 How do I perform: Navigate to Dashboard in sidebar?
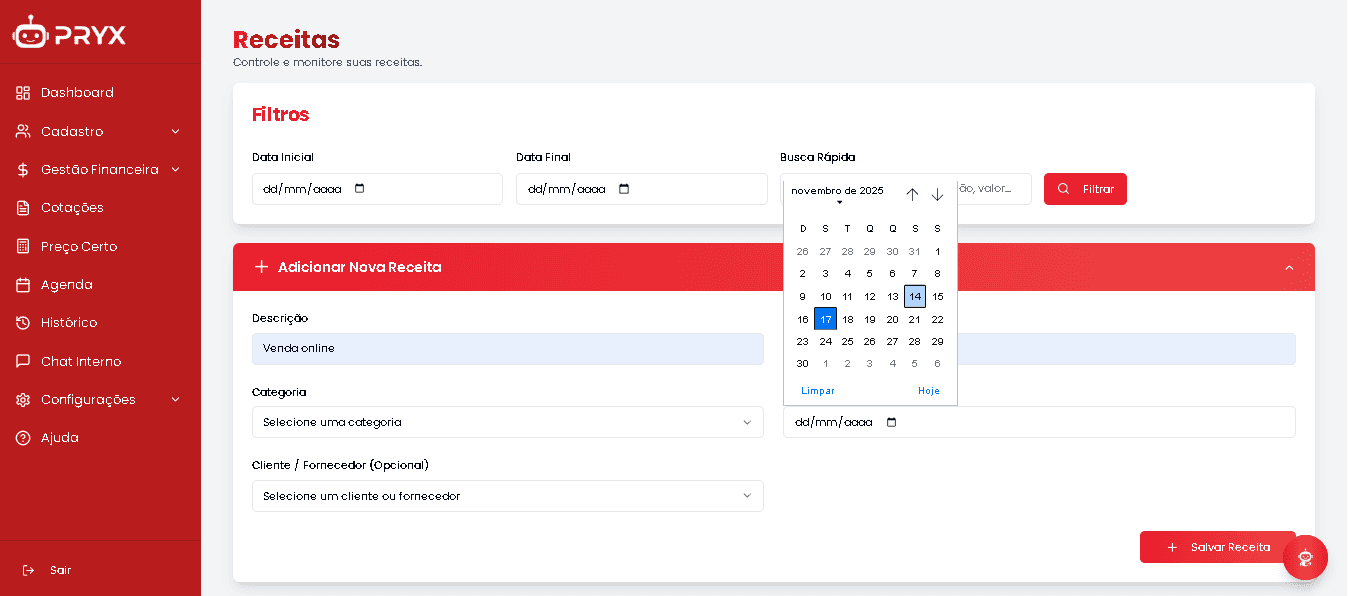[x=76, y=93]
